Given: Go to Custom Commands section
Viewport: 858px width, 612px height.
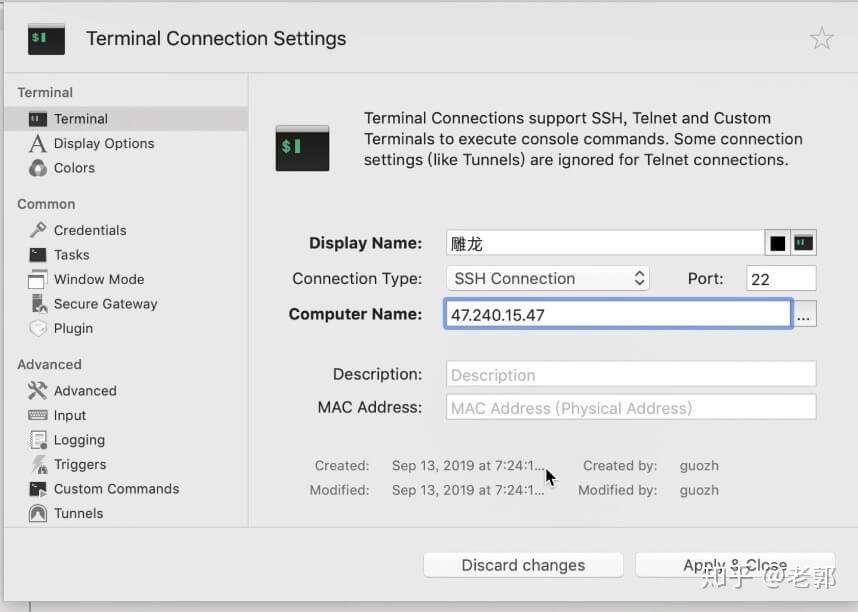Looking at the screenshot, I should pos(116,489).
